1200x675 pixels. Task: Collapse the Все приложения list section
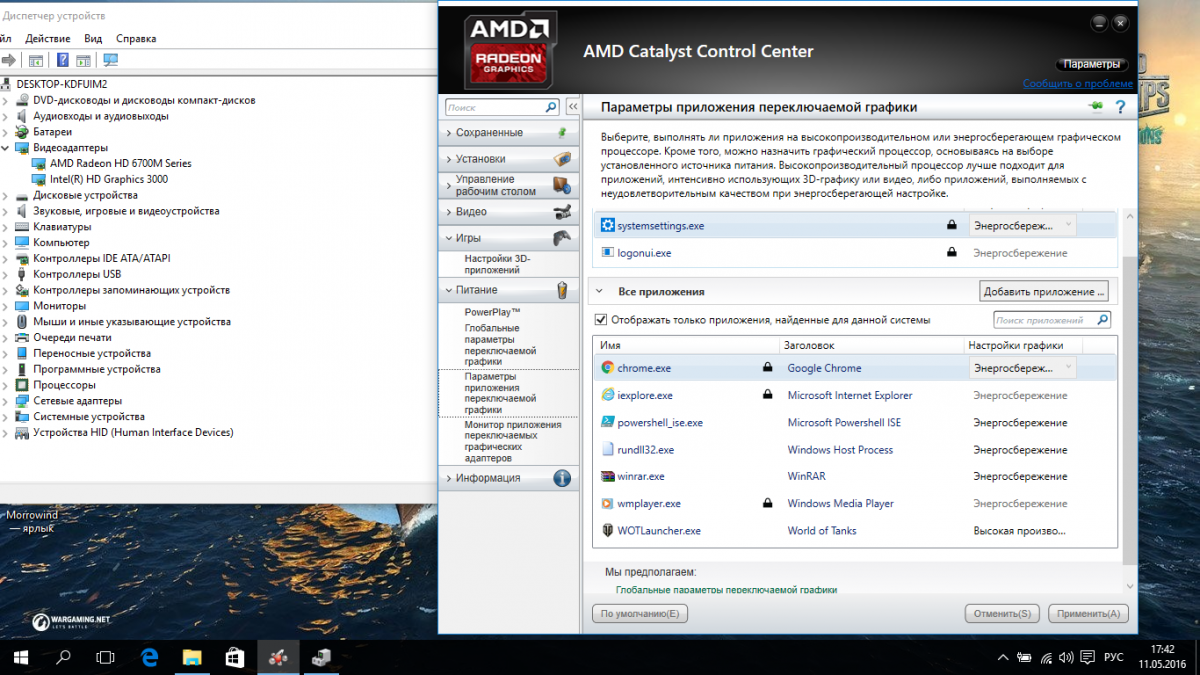pos(600,292)
